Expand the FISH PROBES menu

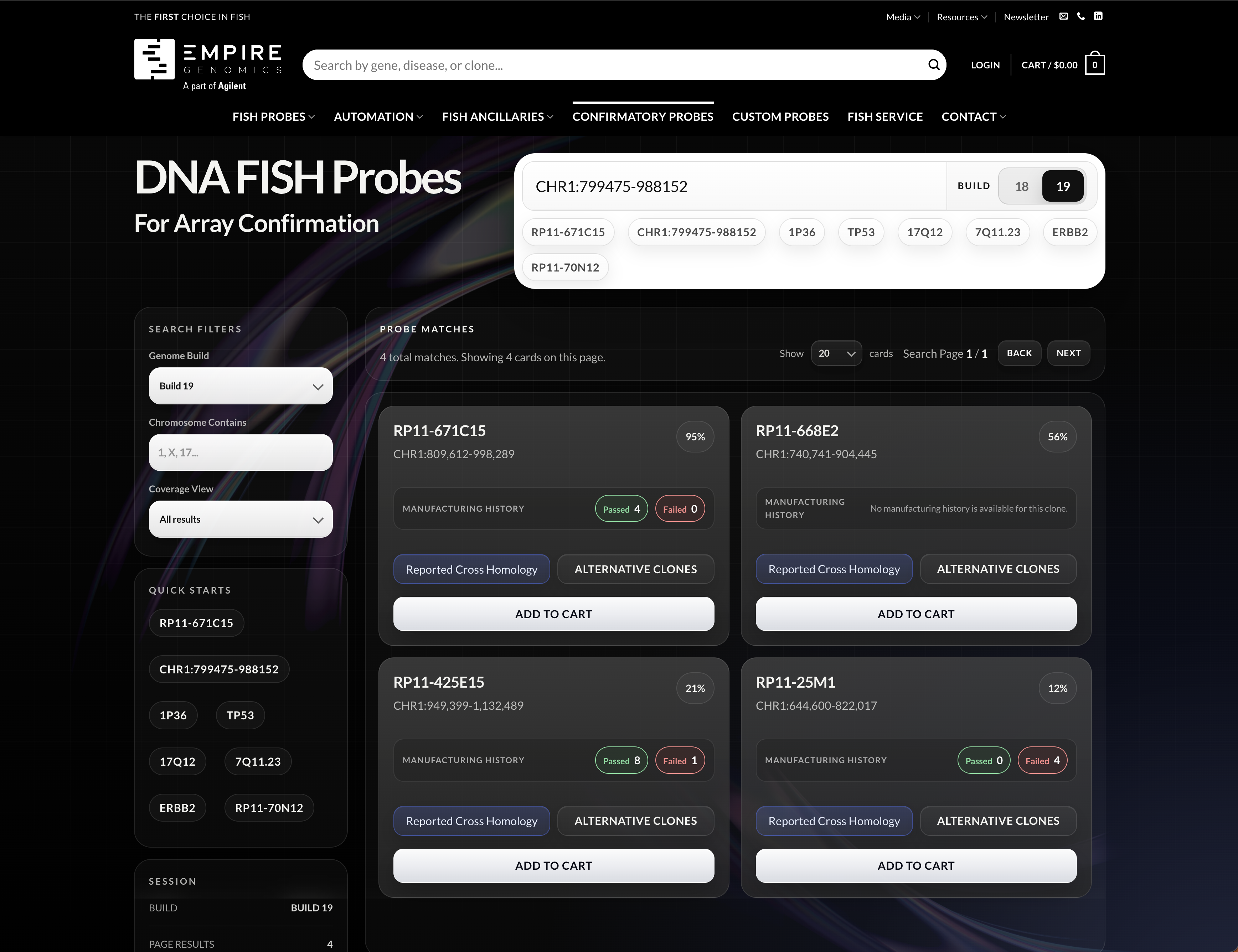click(273, 117)
